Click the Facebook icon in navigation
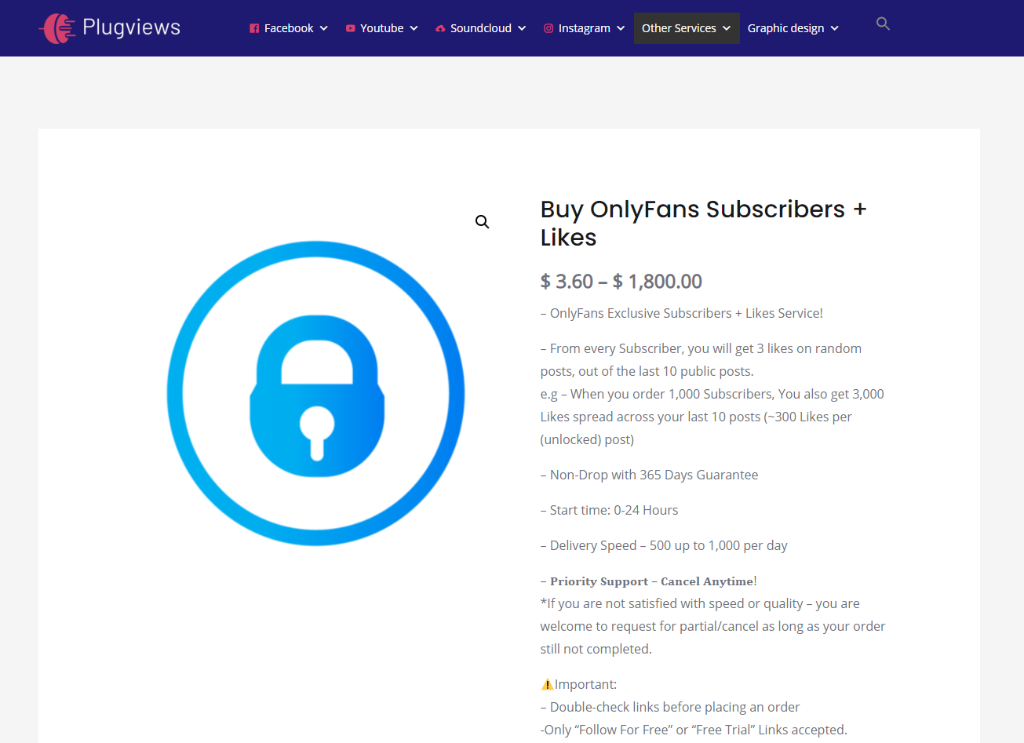1024x743 pixels. pyautogui.click(x=254, y=28)
